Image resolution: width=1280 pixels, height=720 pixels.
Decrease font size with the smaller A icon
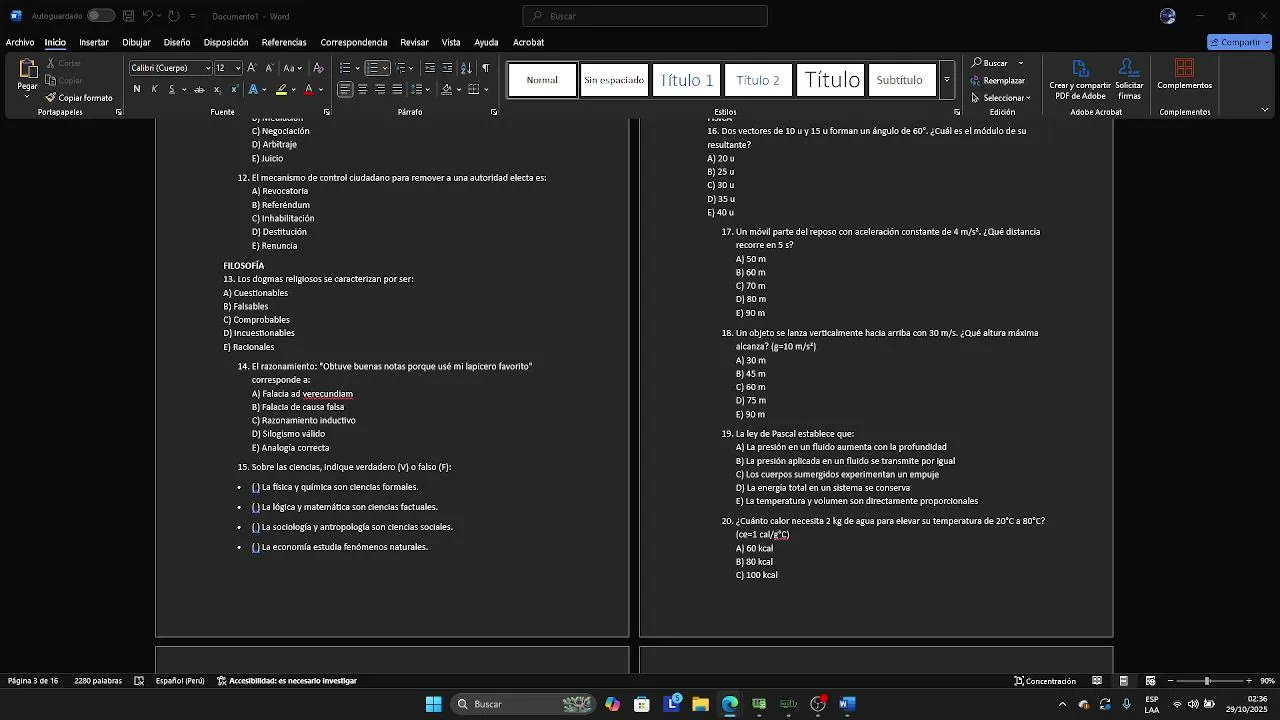coord(269,68)
